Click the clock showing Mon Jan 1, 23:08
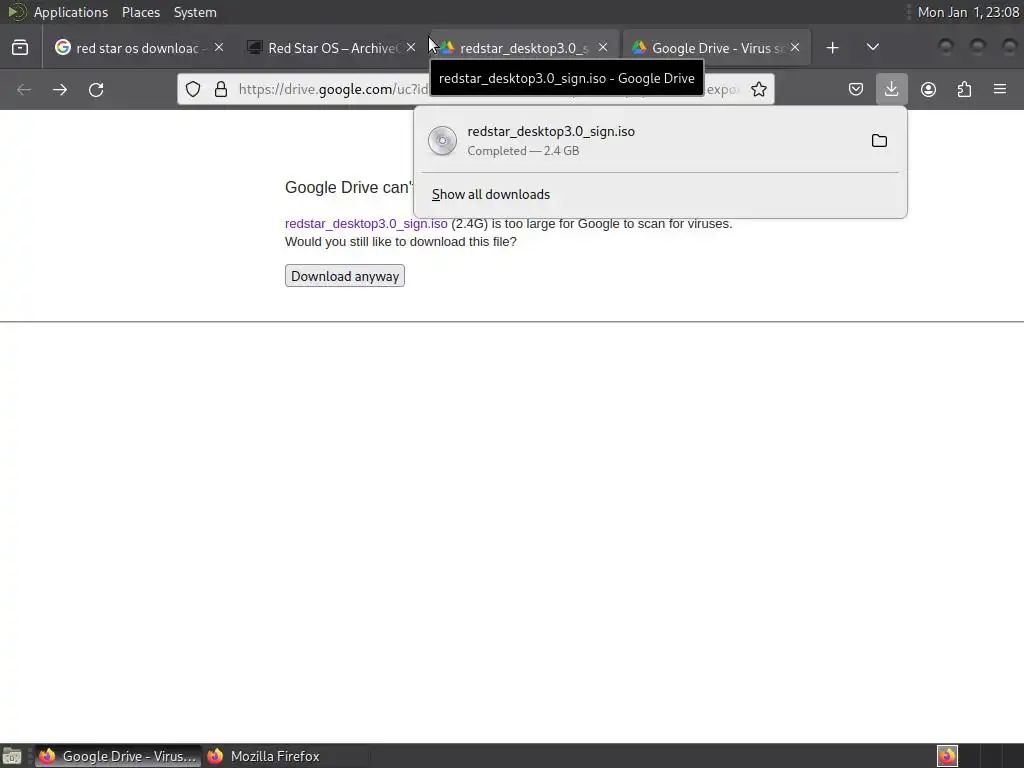Image resolution: width=1024 pixels, height=768 pixels. (968, 12)
